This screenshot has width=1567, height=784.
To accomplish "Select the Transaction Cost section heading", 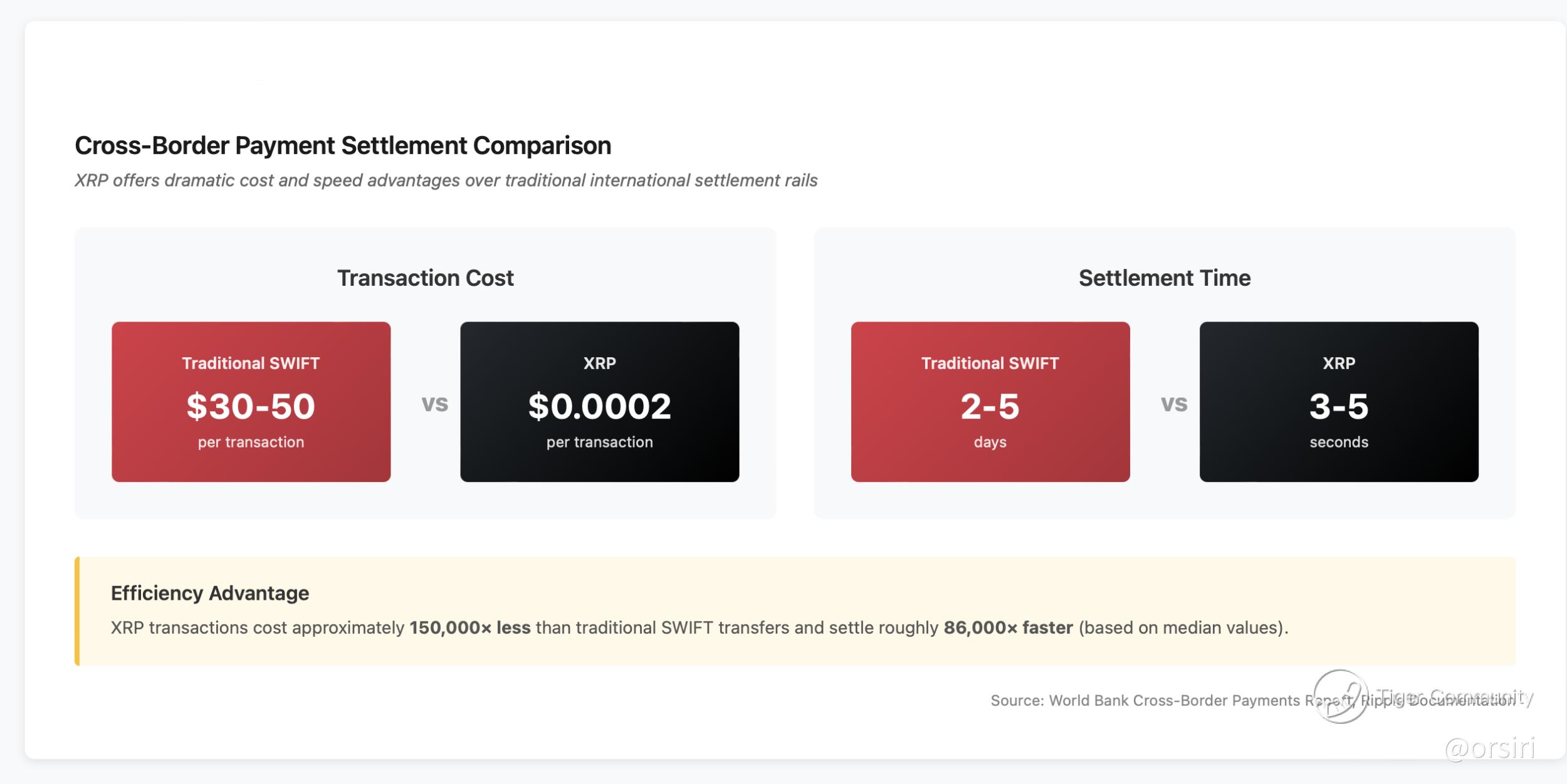I will coord(425,278).
